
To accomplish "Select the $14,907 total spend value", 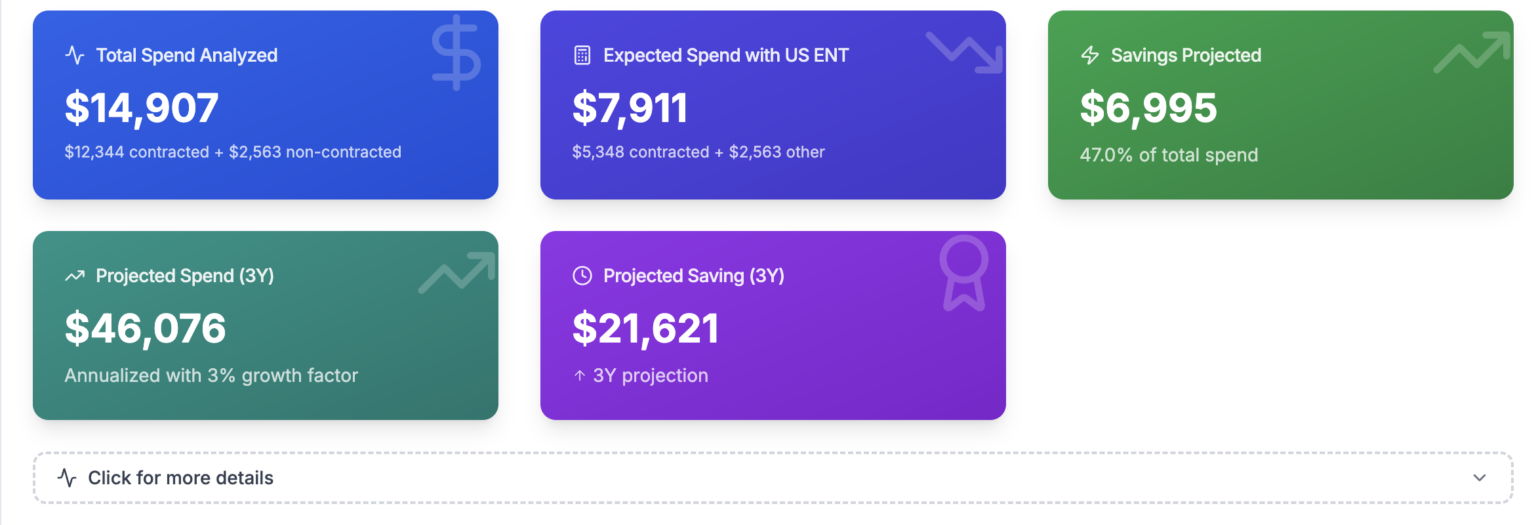I will tap(141, 108).
